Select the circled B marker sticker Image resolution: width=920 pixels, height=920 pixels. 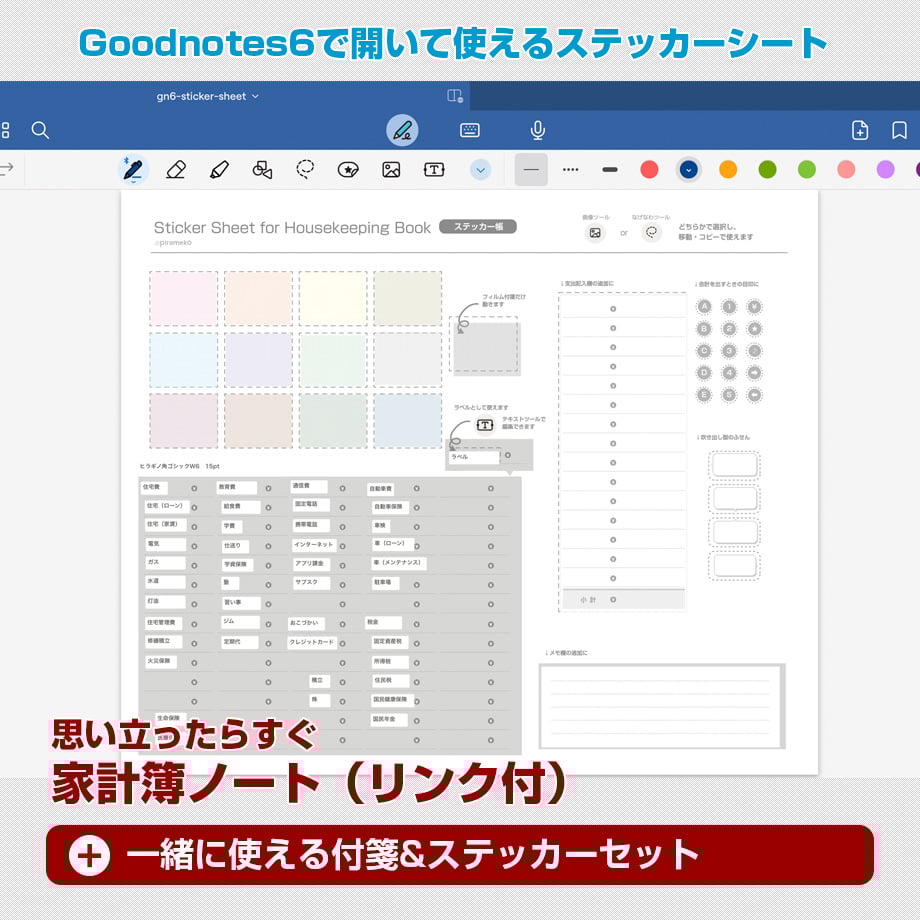click(703, 329)
